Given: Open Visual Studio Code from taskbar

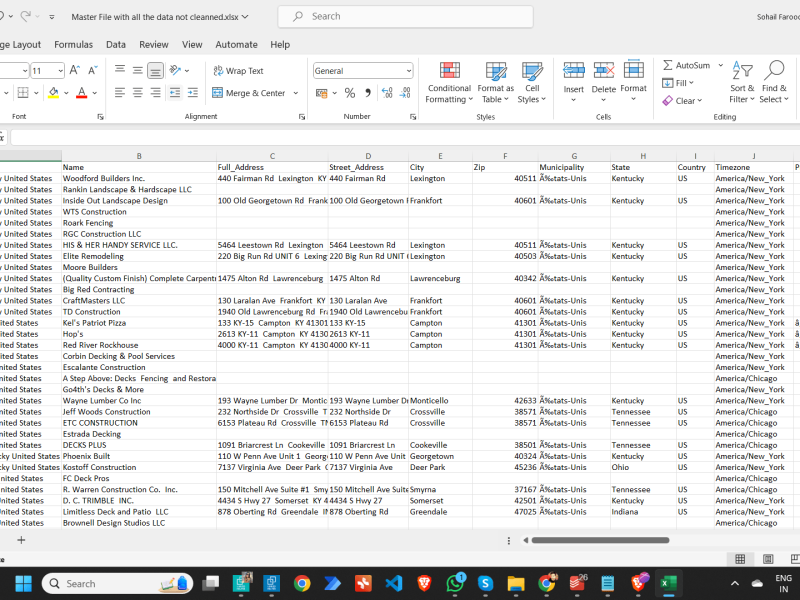Looking at the screenshot, I should click(x=393, y=583).
